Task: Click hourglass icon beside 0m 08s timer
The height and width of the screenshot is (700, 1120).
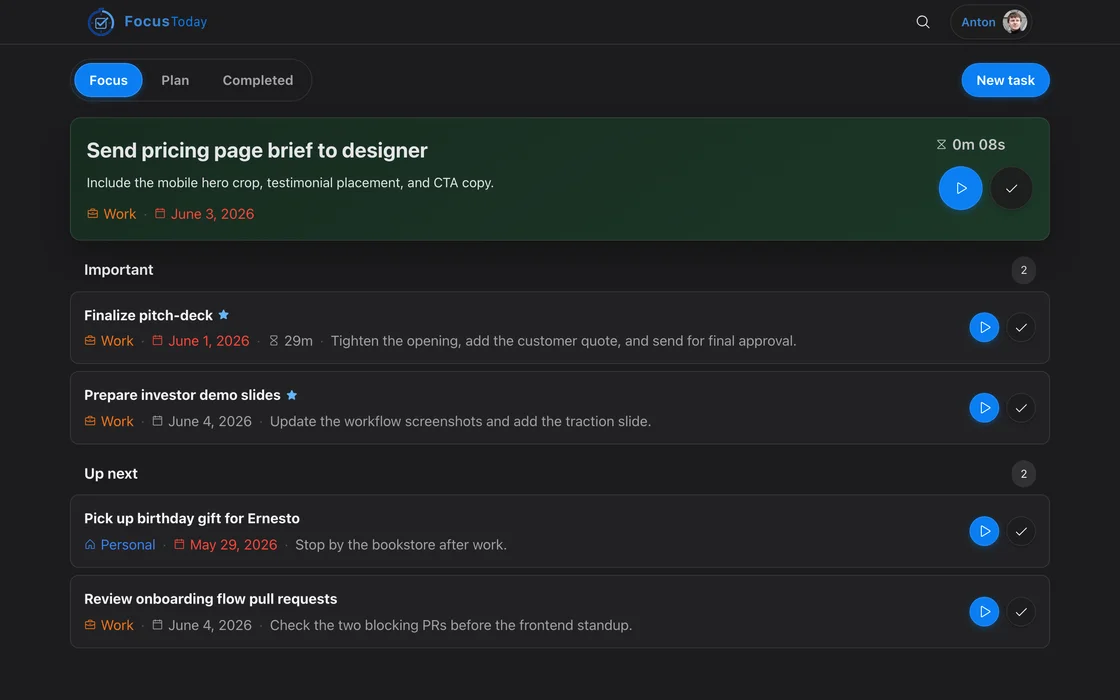Action: [x=941, y=144]
